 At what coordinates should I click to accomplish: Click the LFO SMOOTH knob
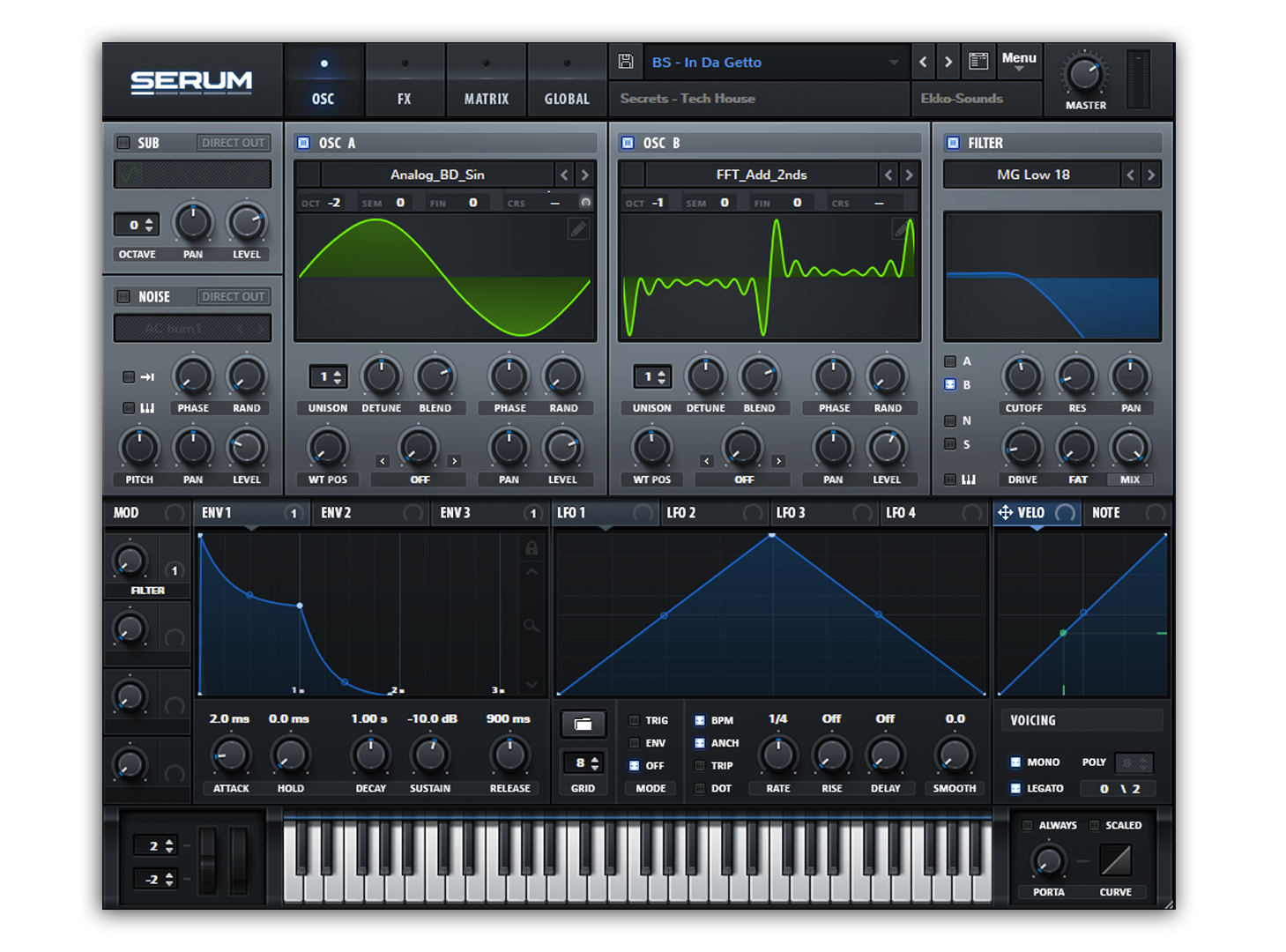[954, 755]
